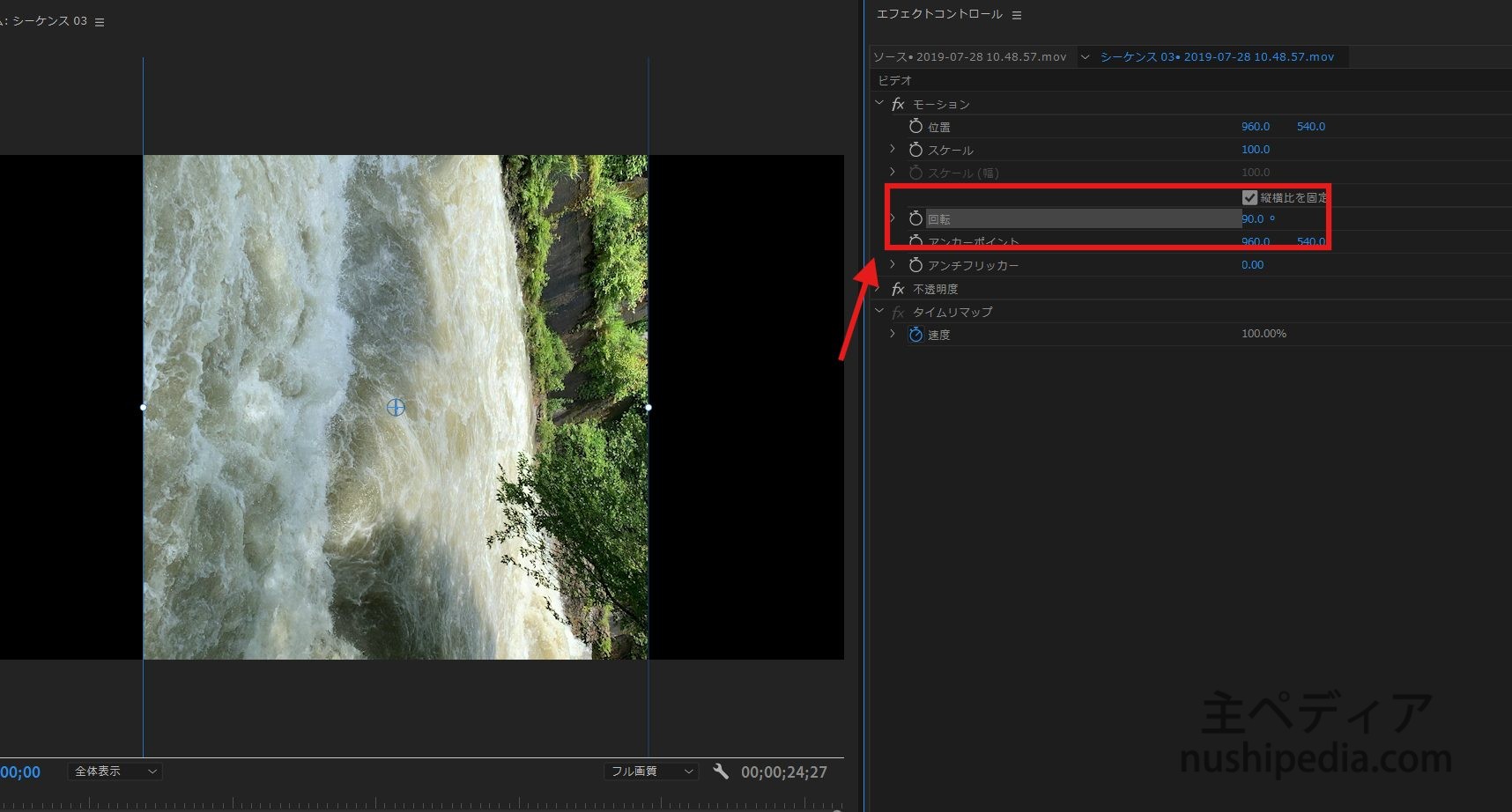Viewport: 1512px width, 812px height.
Task: Click the anchor crosshair on the video
Action: click(x=396, y=407)
